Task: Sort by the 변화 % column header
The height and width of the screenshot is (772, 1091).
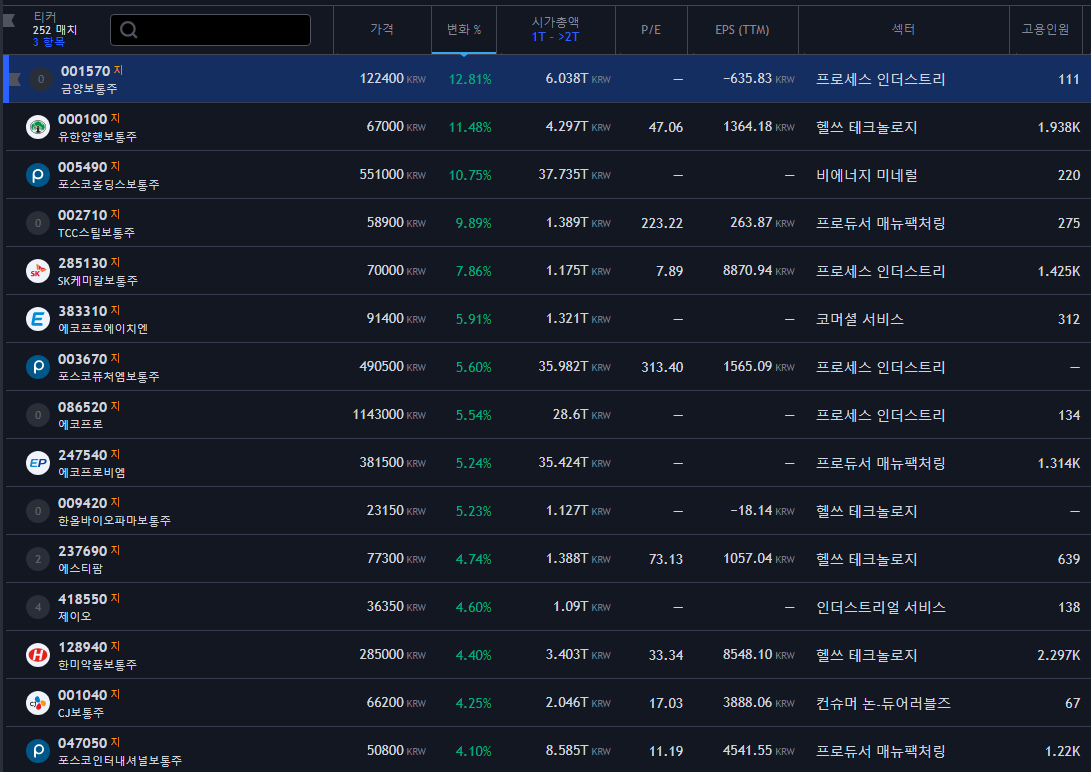Action: tap(464, 29)
